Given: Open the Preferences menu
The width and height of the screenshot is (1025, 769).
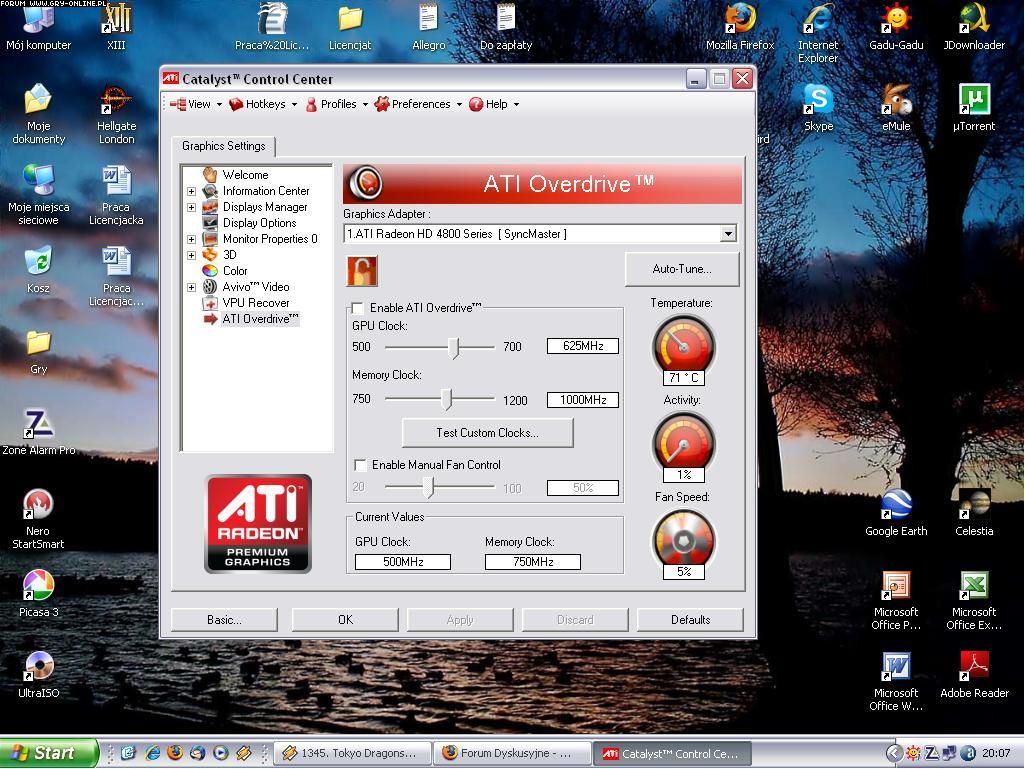Looking at the screenshot, I should [419, 104].
